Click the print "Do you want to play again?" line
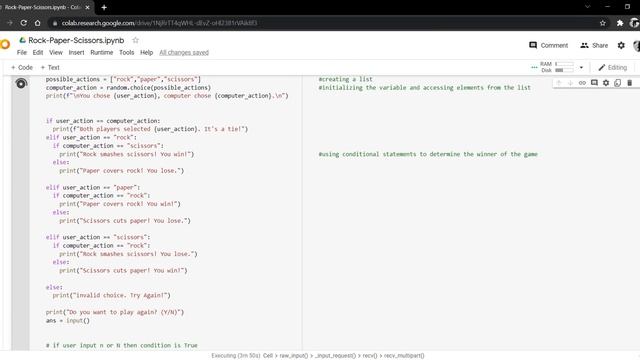This screenshot has width=640, height=360. point(115,312)
